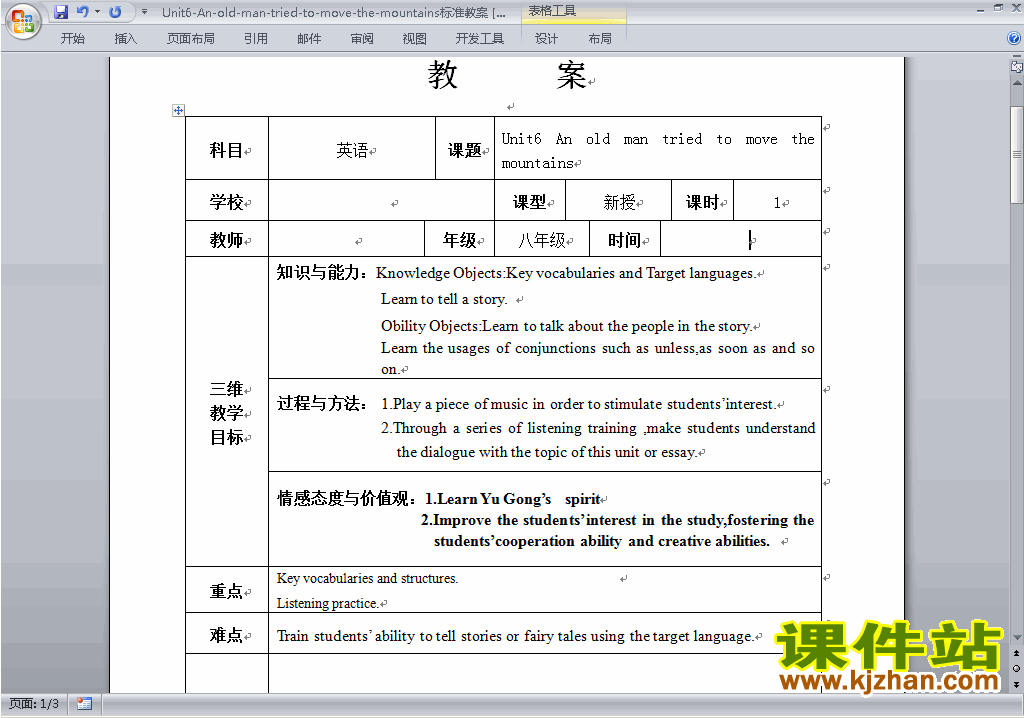1024x718 pixels.
Task: Go to previous page browse button
Action: click(x=1016, y=653)
